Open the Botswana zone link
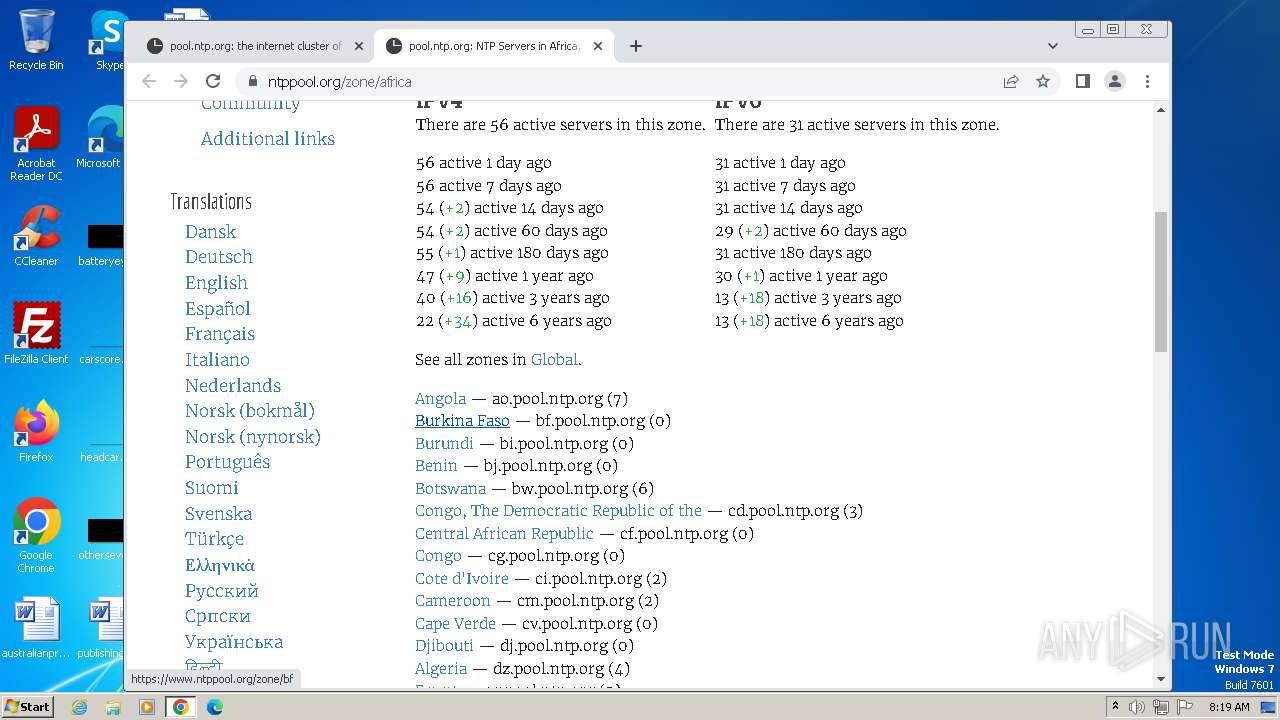Screen dimensions: 1280x720 451,489
